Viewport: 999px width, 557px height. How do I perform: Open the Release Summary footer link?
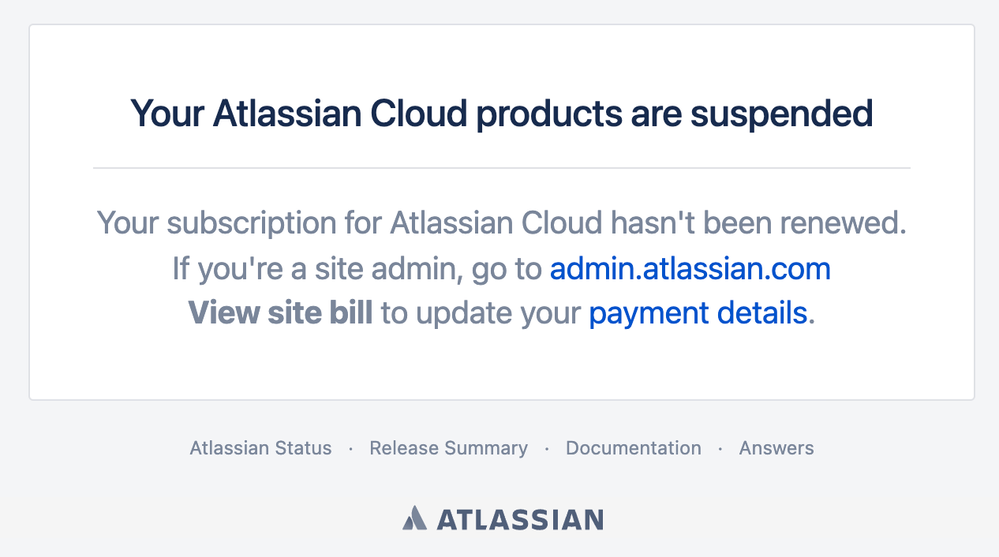click(449, 448)
